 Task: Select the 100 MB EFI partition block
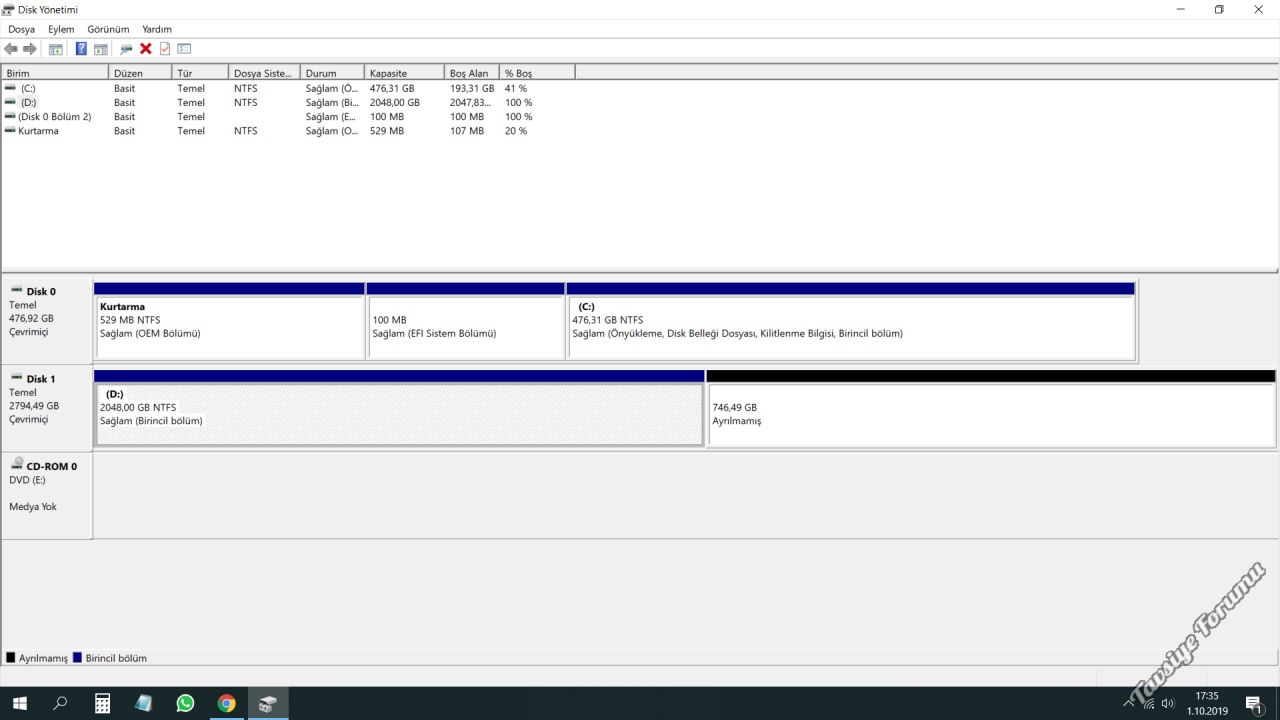coord(466,321)
